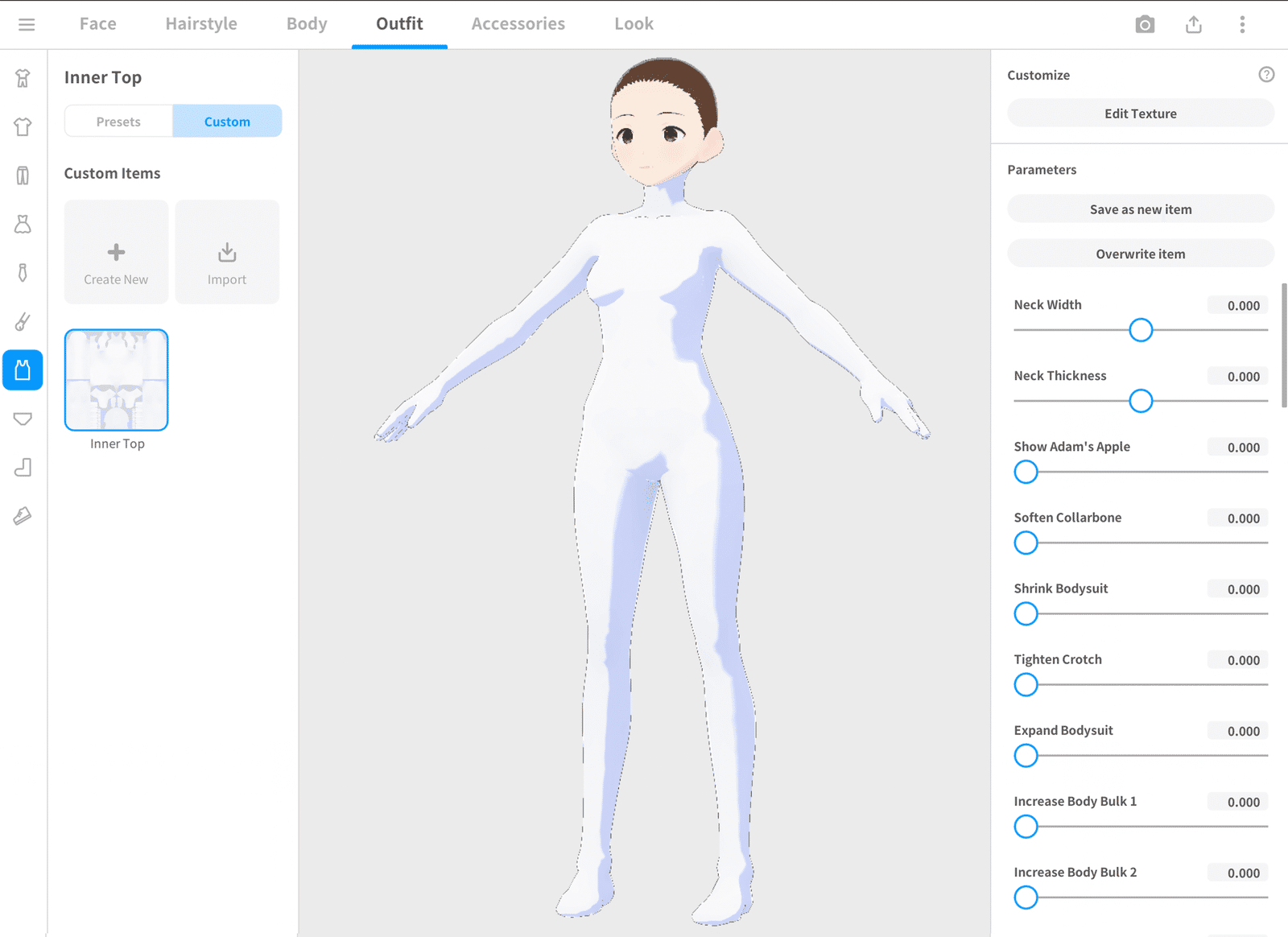Select the Bottoms pants category icon
The height and width of the screenshot is (937, 1288).
[23, 175]
